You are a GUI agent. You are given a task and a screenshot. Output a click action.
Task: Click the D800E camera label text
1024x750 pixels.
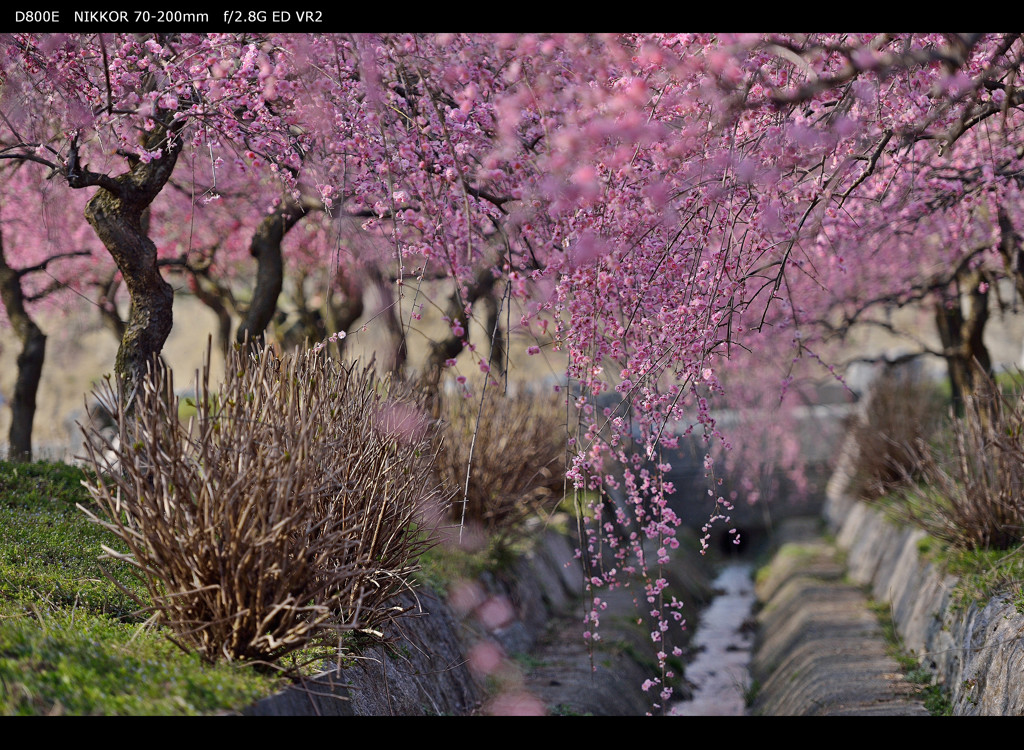(x=37, y=17)
